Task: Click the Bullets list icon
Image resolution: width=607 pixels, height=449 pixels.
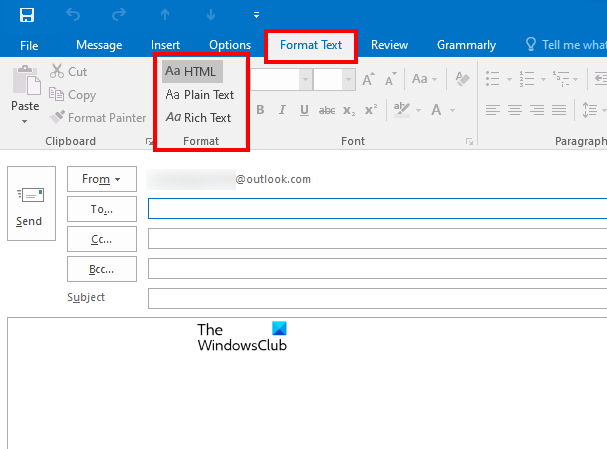Action: [x=493, y=79]
